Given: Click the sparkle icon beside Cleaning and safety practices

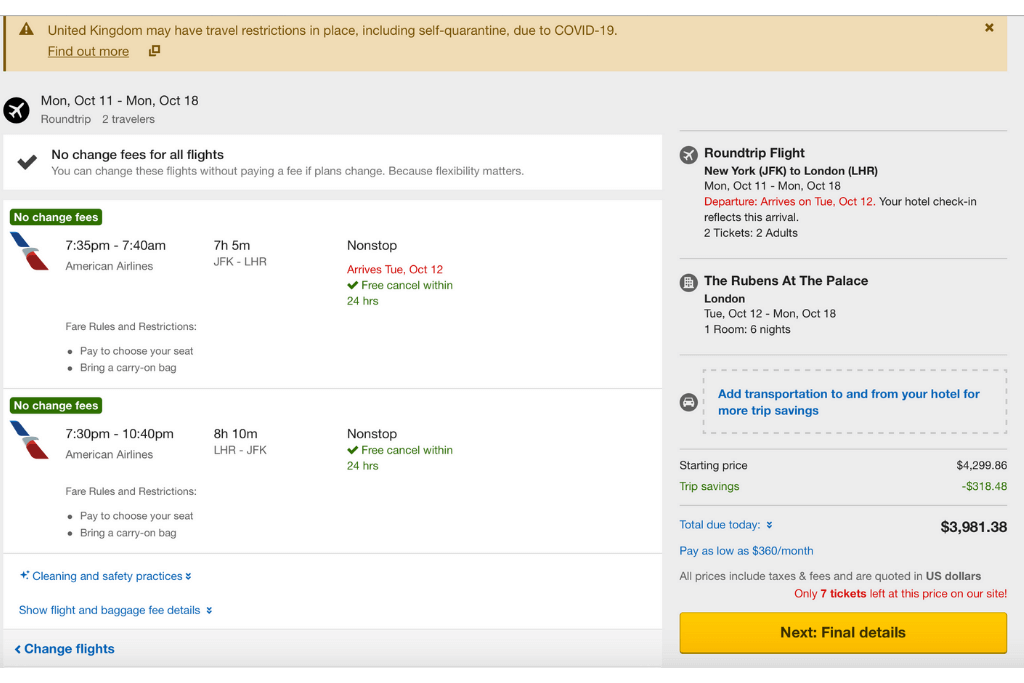Looking at the screenshot, I should click(x=24, y=575).
